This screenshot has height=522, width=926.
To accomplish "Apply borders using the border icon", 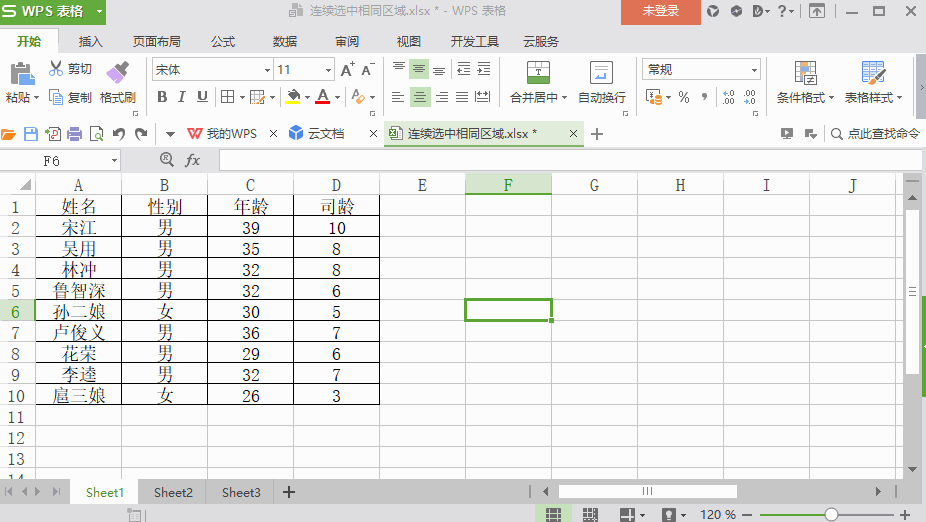I will (227, 97).
